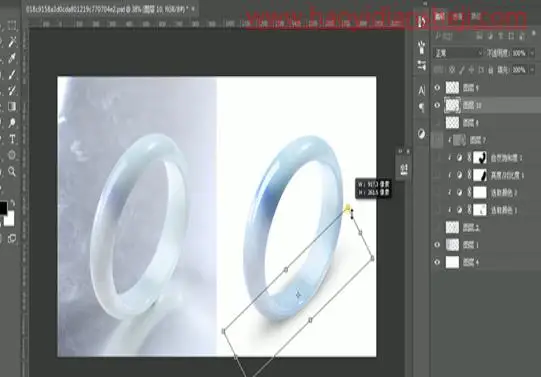
Task: Expand the fill percentage dropdown arrow
Action: (532, 70)
